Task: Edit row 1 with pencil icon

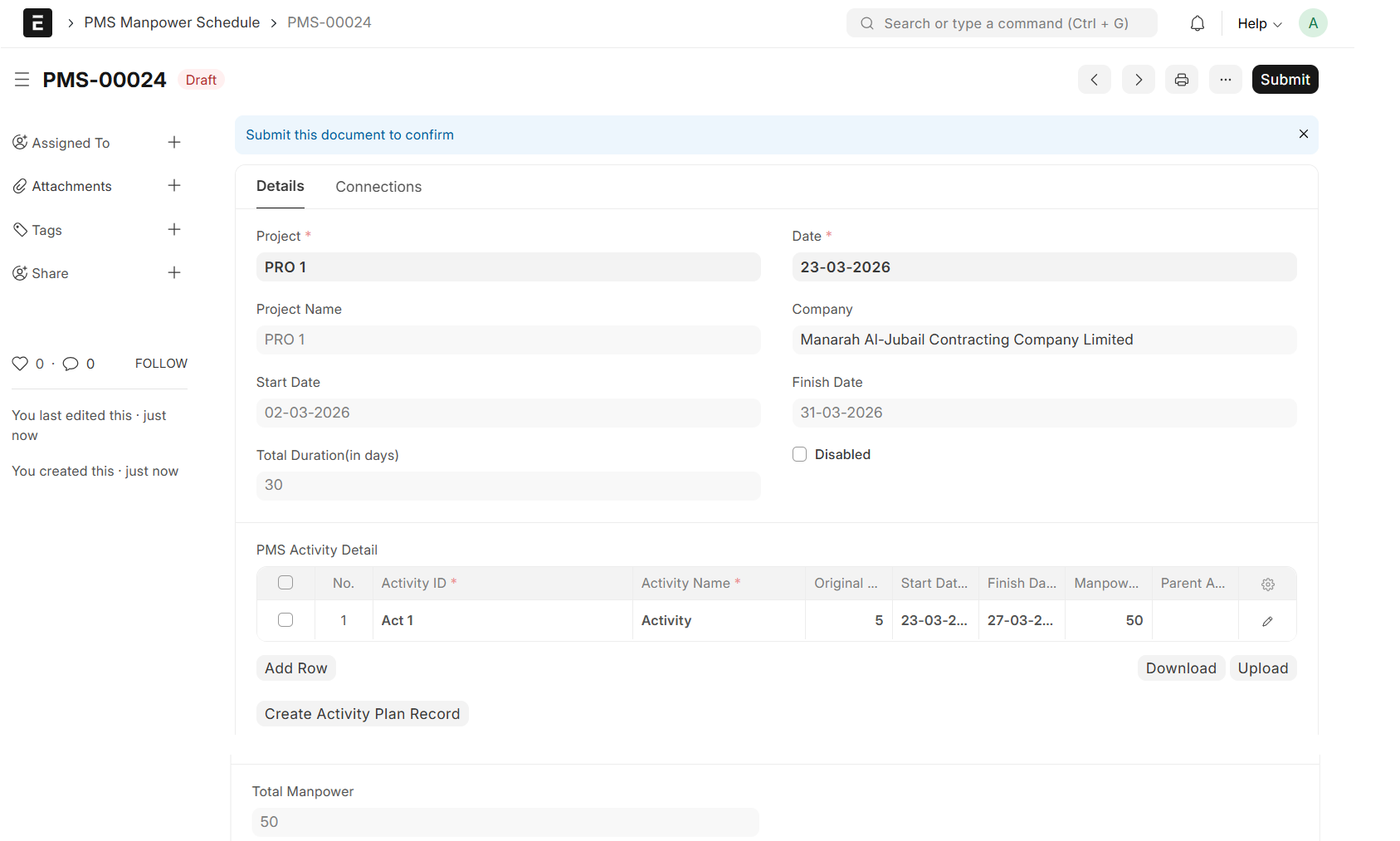Action: tap(1267, 621)
